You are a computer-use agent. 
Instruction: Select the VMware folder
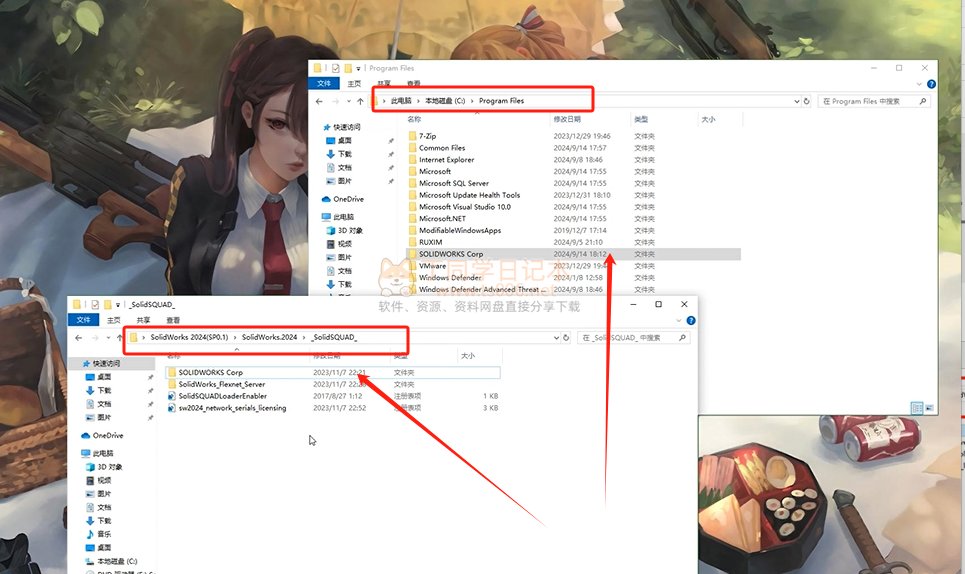[432, 266]
